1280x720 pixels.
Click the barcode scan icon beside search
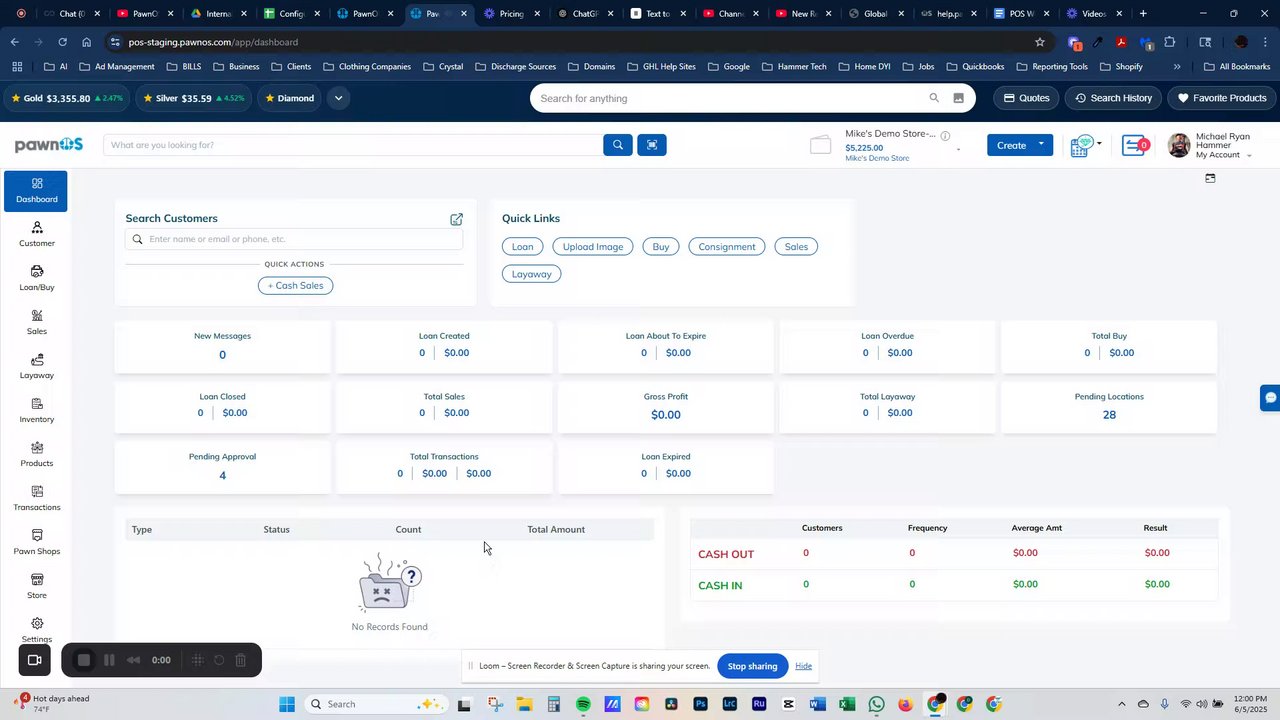click(652, 145)
